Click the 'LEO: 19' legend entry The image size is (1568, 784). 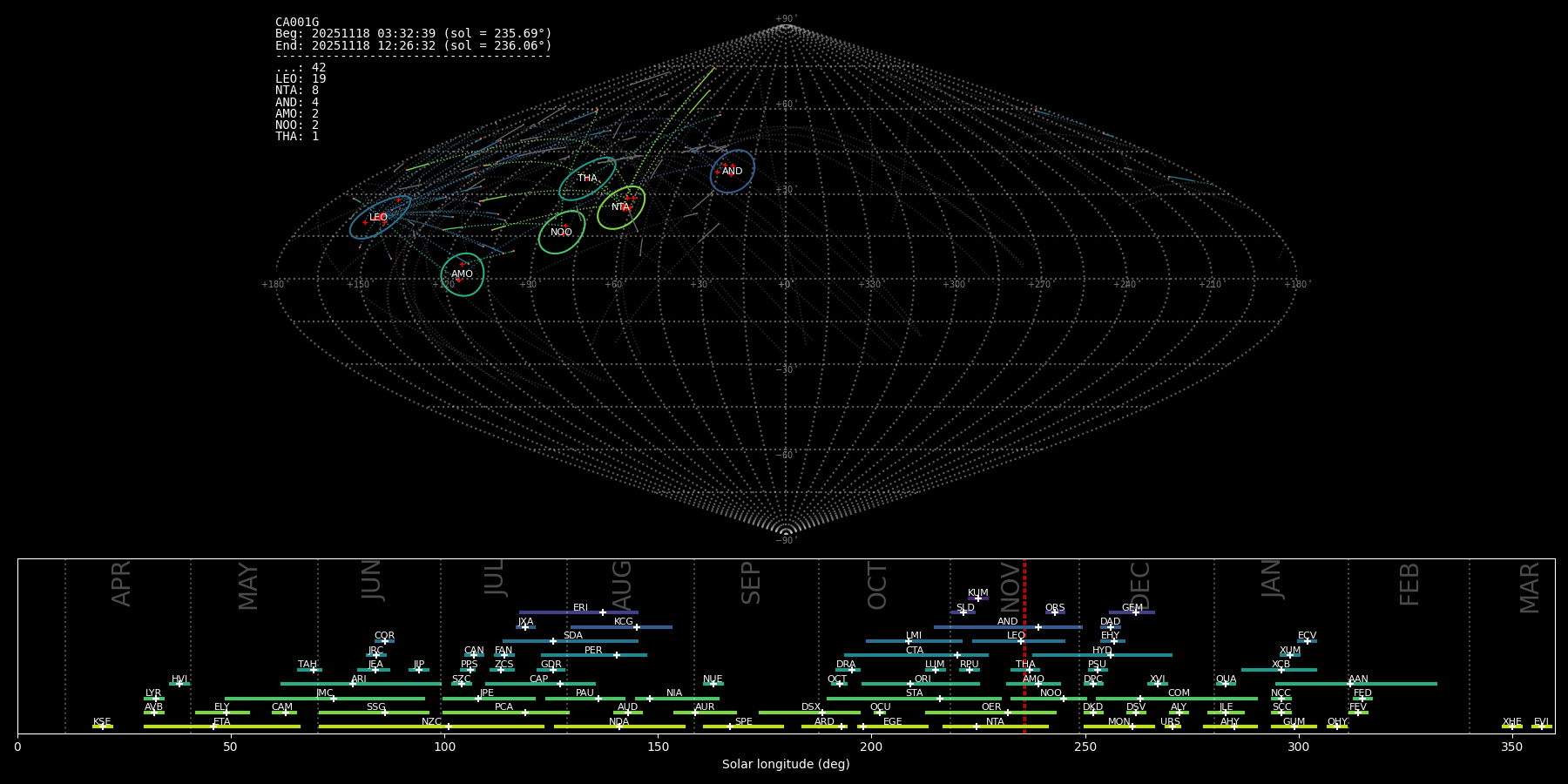pyautogui.click(x=301, y=79)
